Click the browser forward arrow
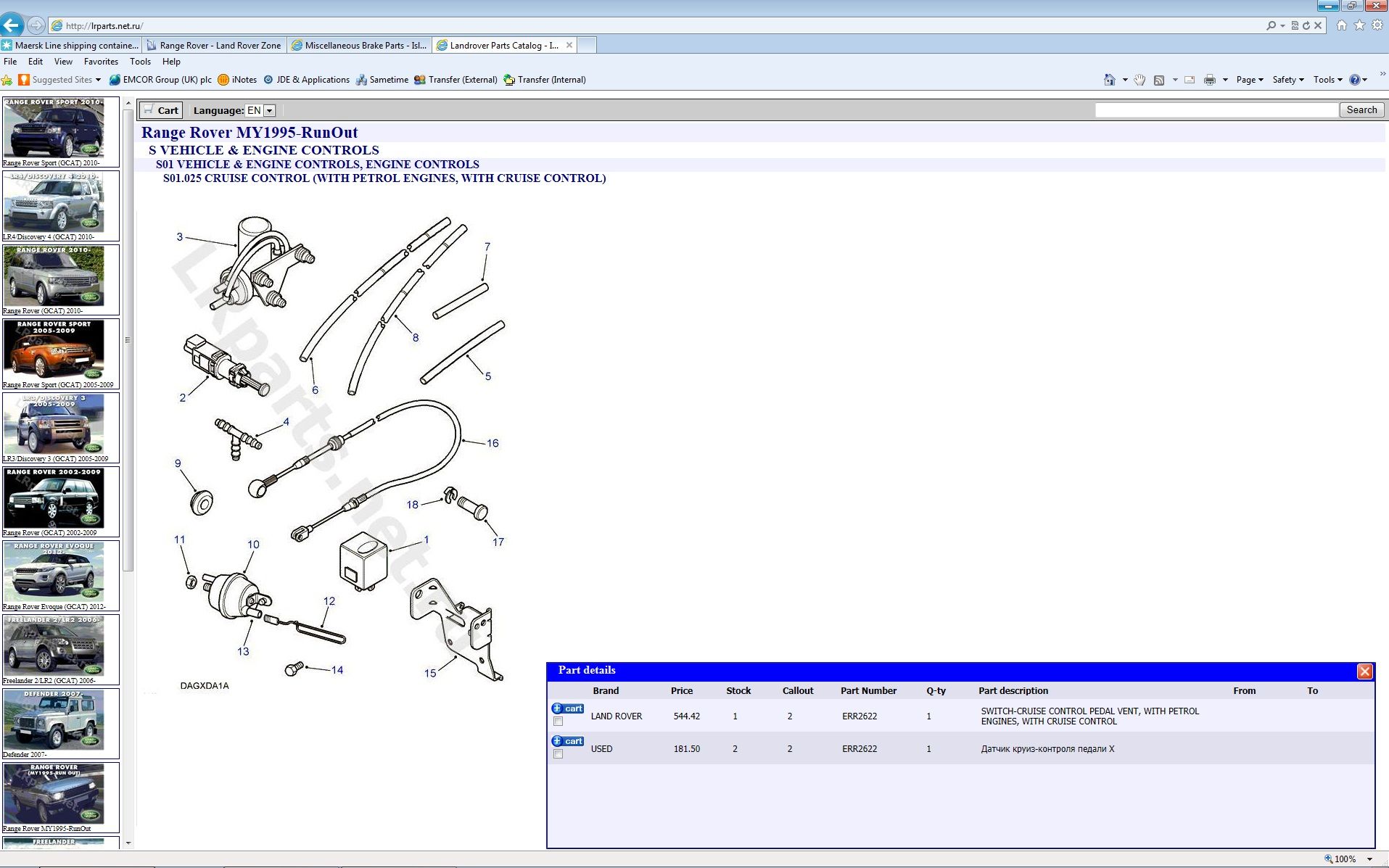The height and width of the screenshot is (868, 1389). 36,25
